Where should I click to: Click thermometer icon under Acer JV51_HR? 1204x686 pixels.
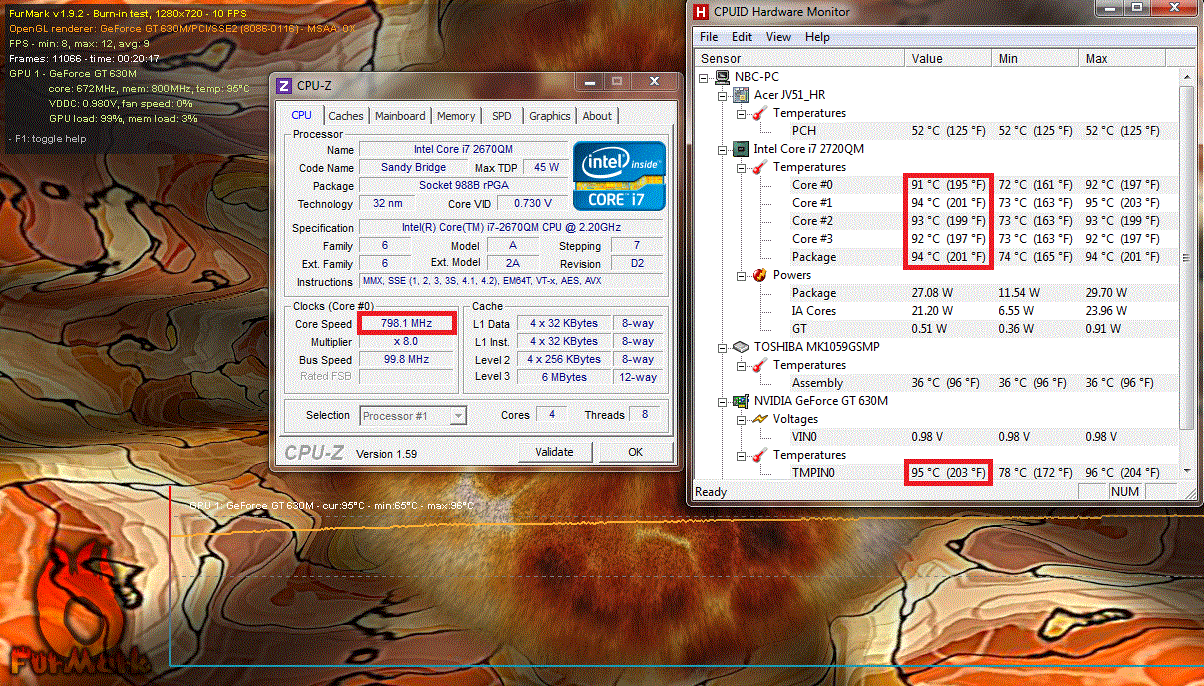click(759, 113)
